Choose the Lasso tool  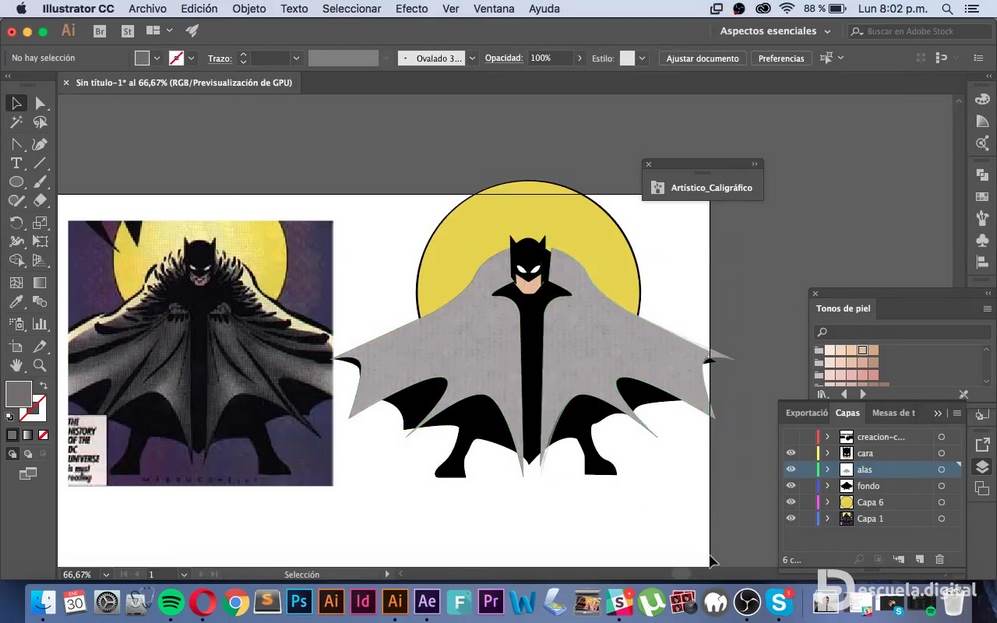[x=40, y=122]
